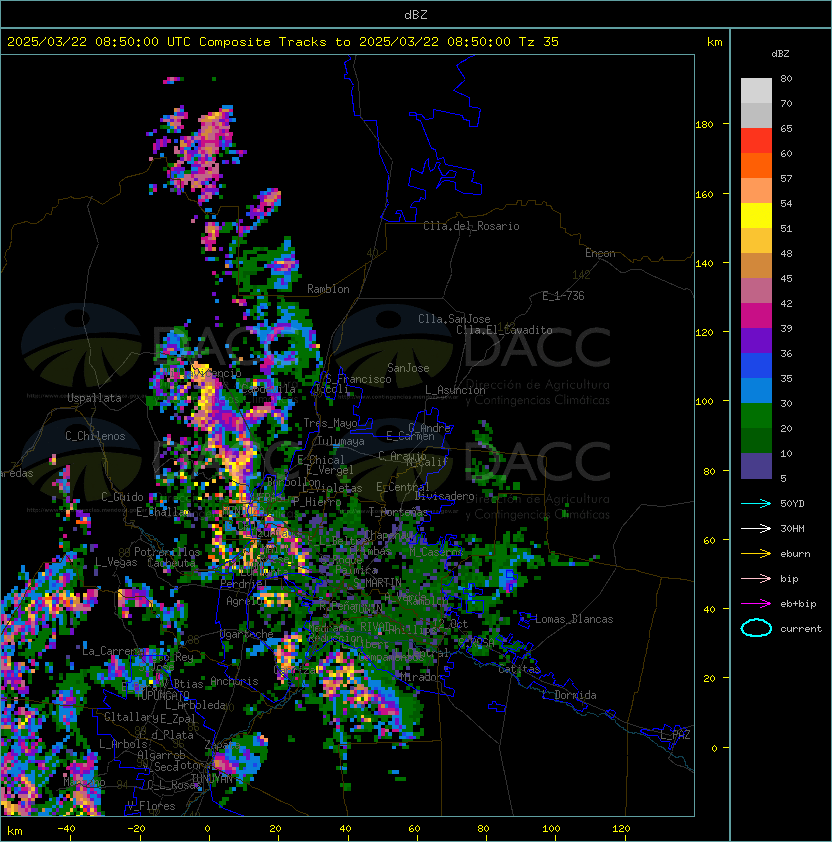Click the cyan 'current' ellipse symbol
This screenshot has height=842, width=832.
tap(756, 628)
